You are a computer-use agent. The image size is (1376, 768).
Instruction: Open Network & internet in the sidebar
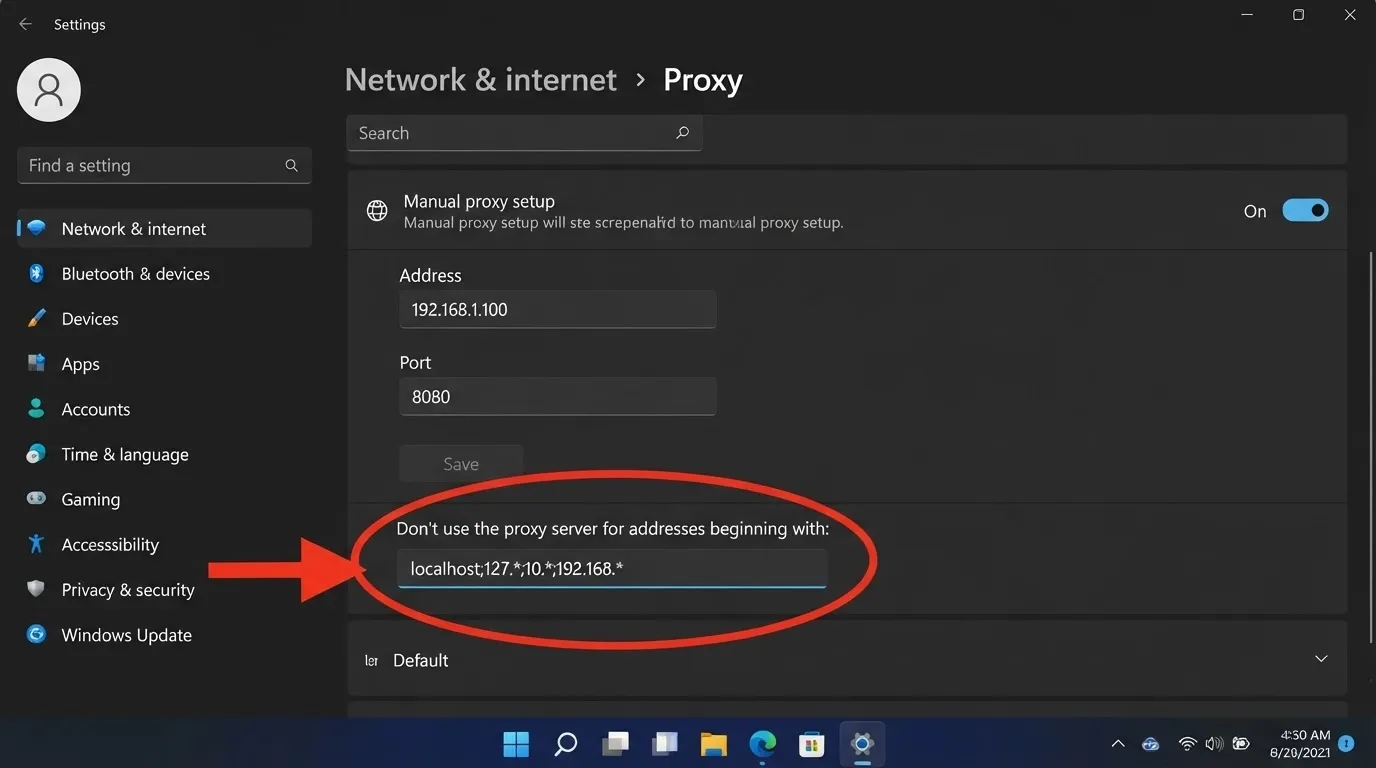[165, 229]
